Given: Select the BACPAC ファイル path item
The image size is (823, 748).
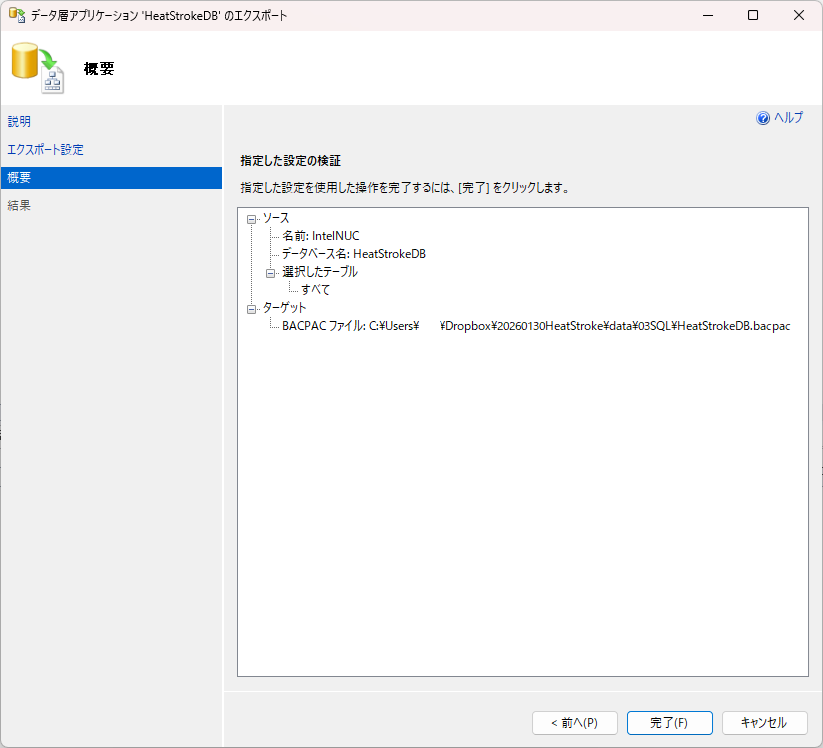Looking at the screenshot, I should (x=535, y=326).
